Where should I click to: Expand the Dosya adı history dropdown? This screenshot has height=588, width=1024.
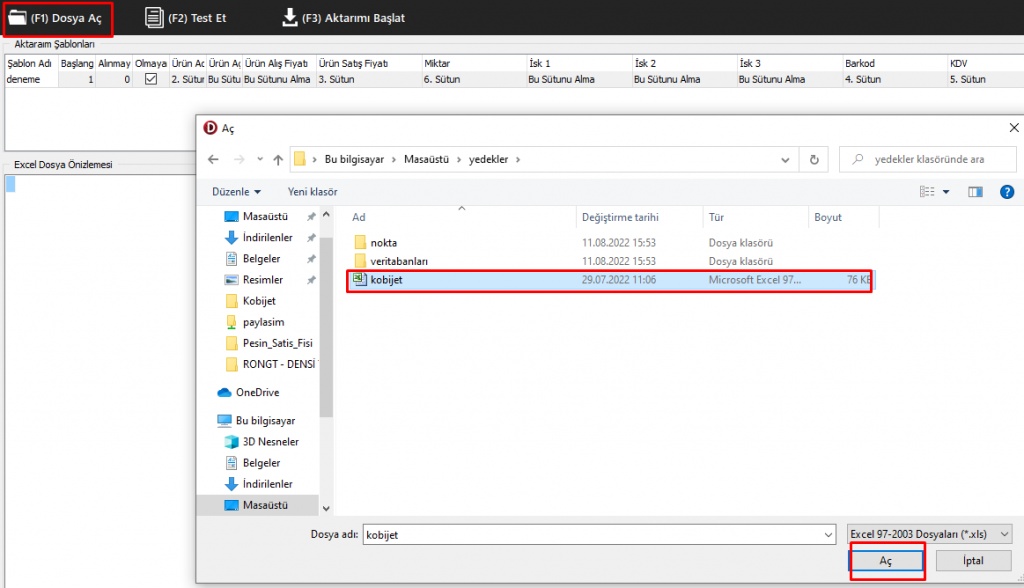click(x=828, y=534)
